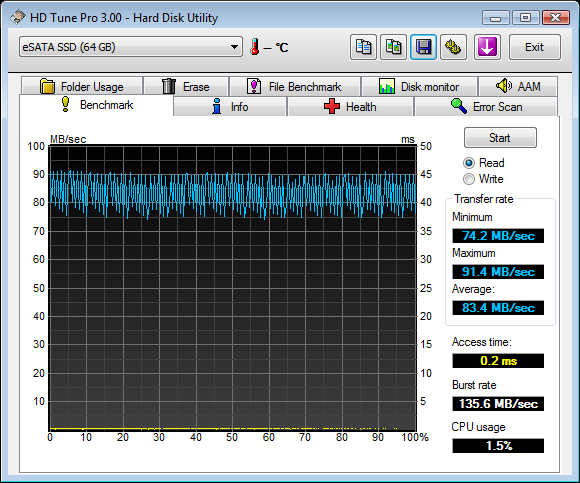Open the eSATA SSD (64 GB) drive selector
The image size is (580, 483).
point(131,47)
